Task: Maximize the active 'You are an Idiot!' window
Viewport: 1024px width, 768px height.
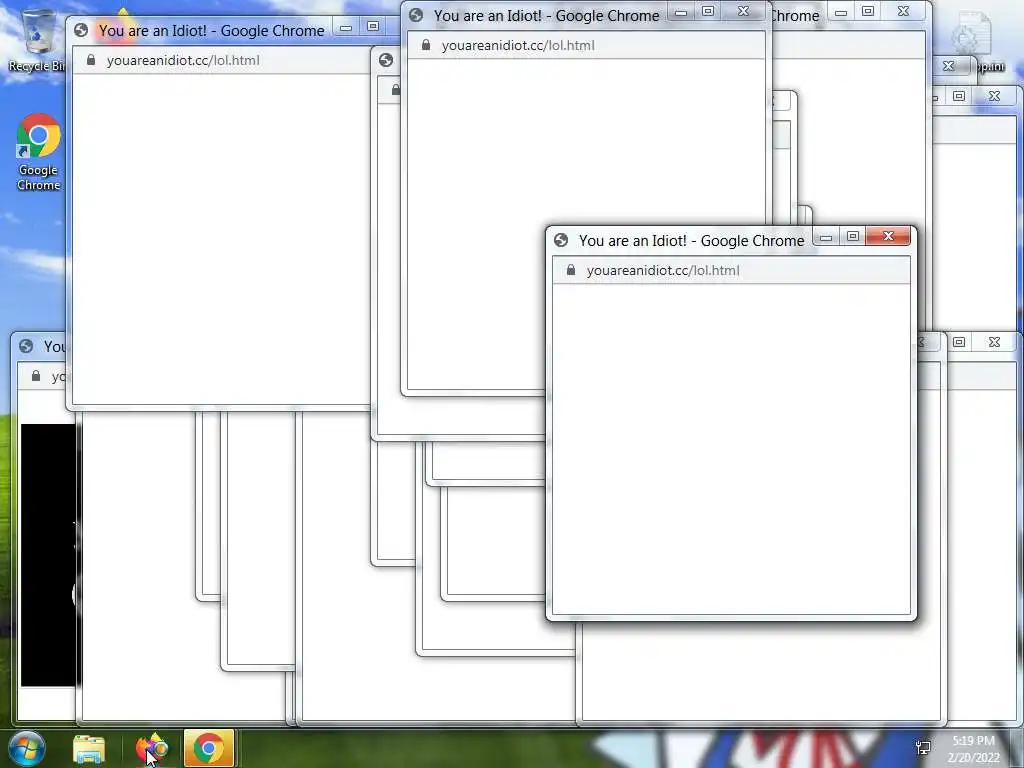Action: (x=853, y=236)
